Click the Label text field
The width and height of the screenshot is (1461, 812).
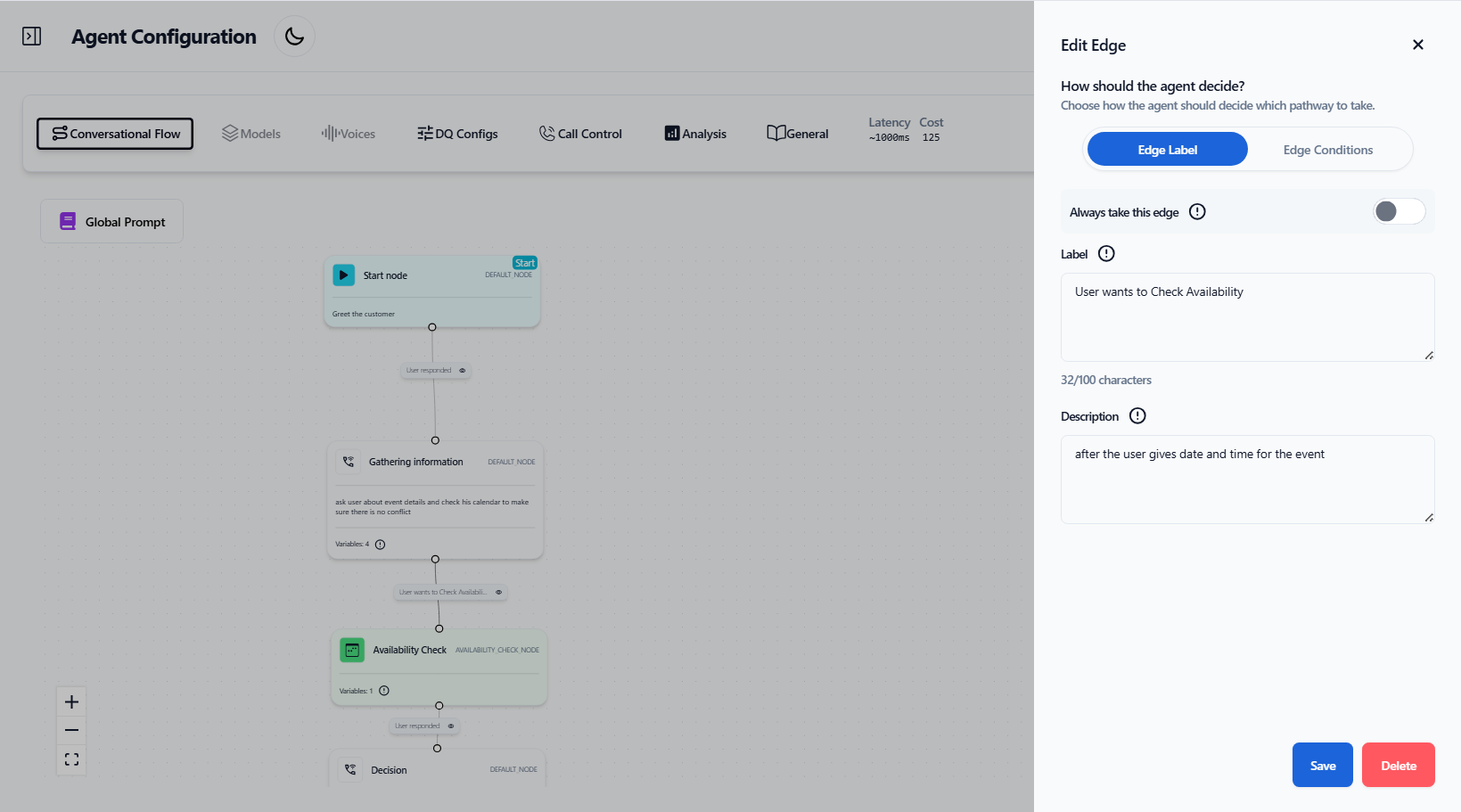point(1246,316)
